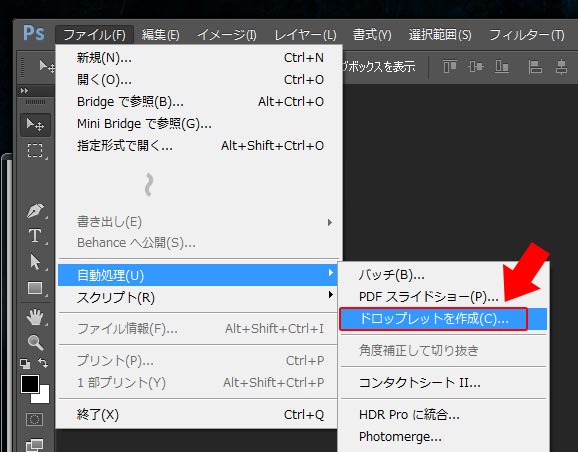Select the Rectangular Marquee tool
The image size is (578, 452).
pos(35,151)
